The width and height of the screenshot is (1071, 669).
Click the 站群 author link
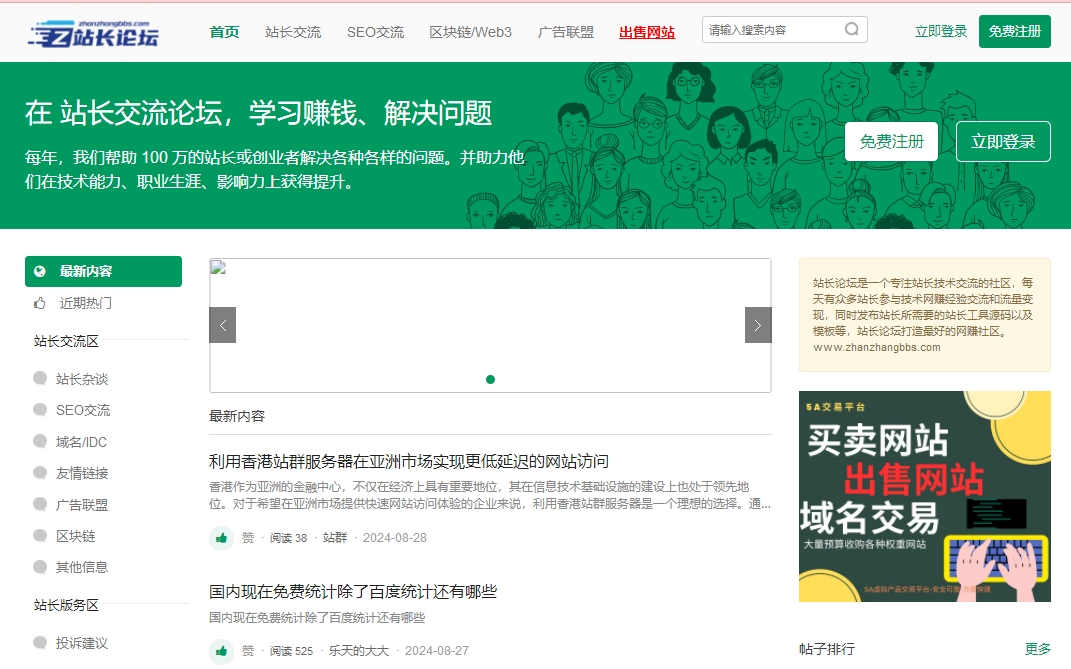point(335,538)
